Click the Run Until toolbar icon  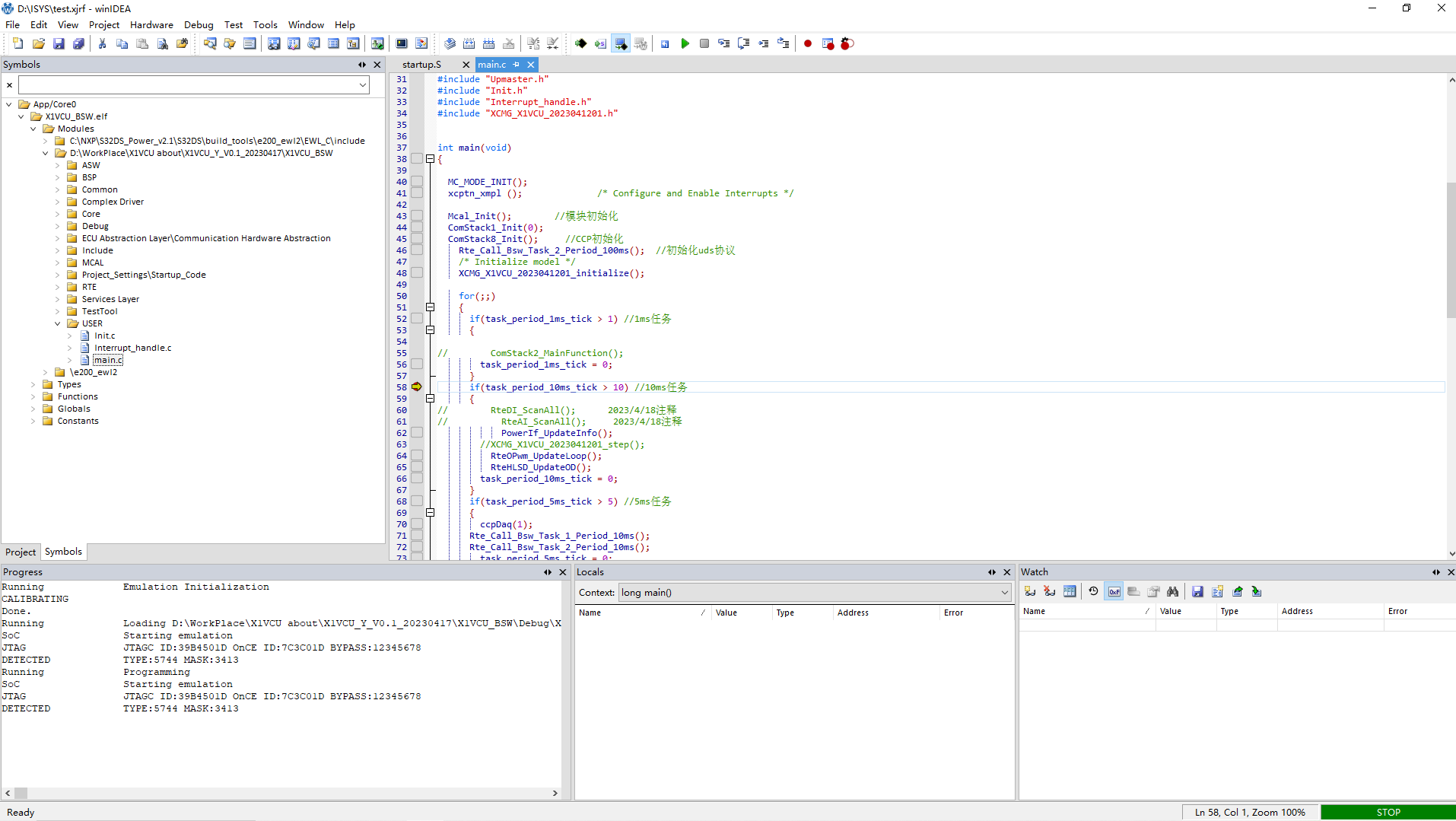[x=763, y=43]
